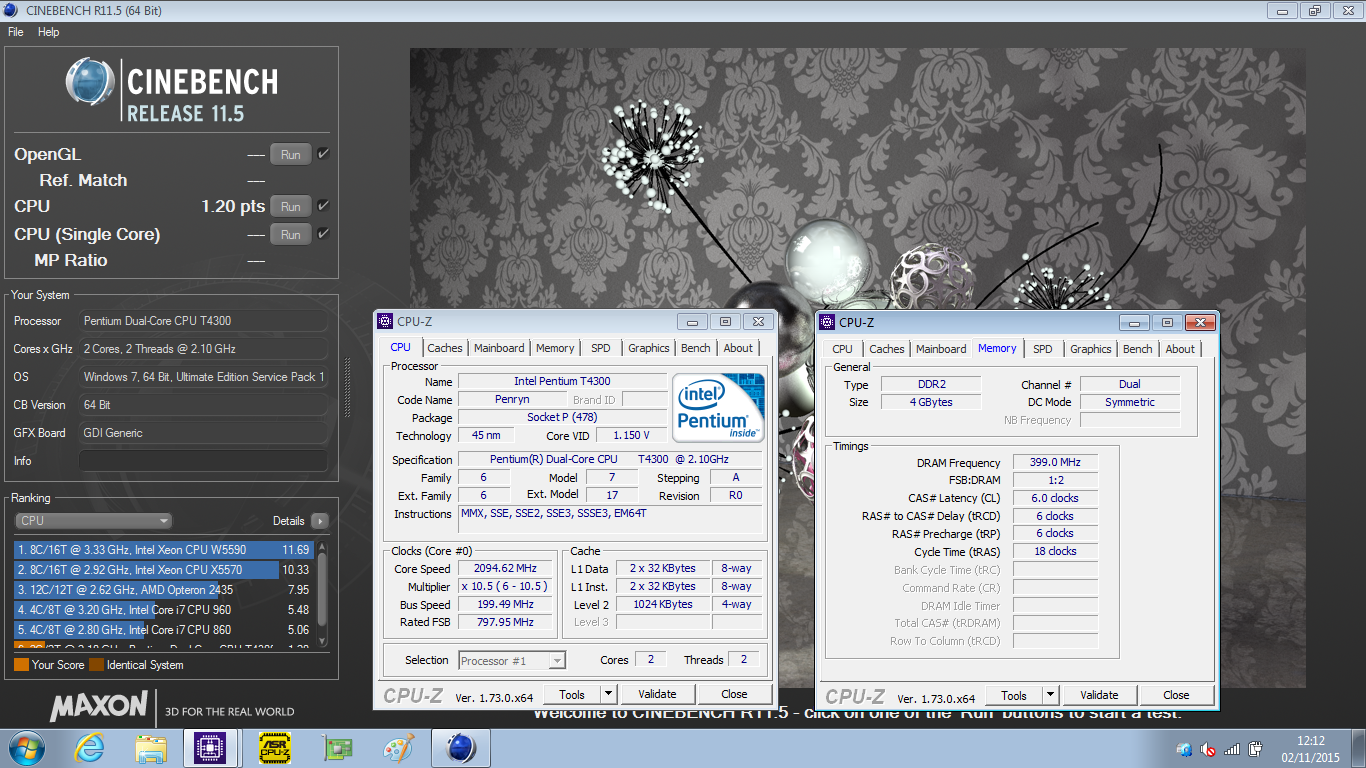1366x768 pixels.
Task: Click the Tools button in left CPU-Z window
Action: tap(572, 694)
